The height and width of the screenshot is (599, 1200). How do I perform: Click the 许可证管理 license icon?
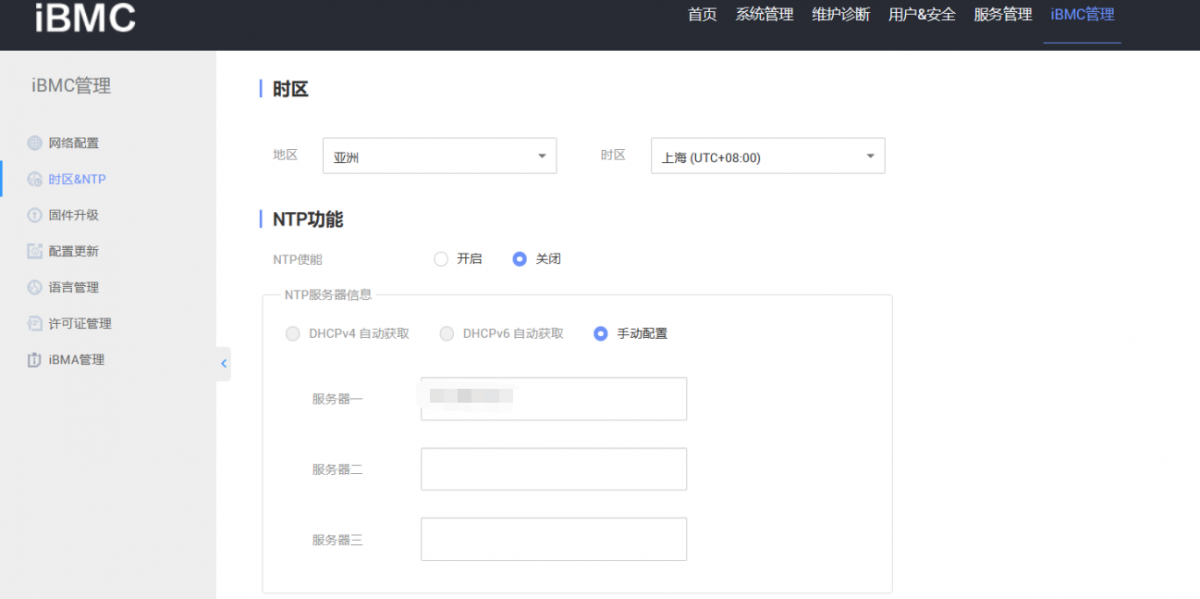35,323
